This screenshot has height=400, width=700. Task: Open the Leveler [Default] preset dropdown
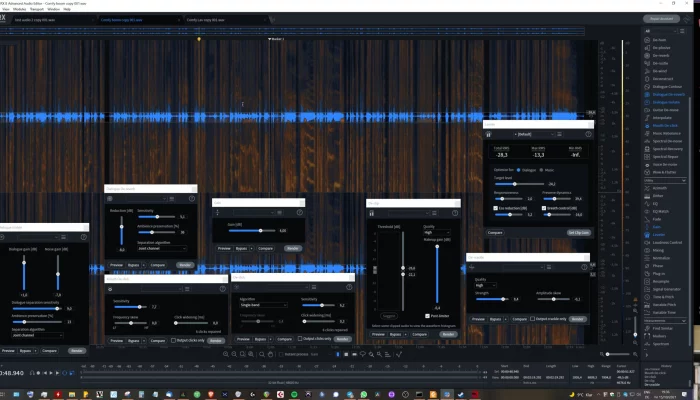pyautogui.click(x=533, y=134)
